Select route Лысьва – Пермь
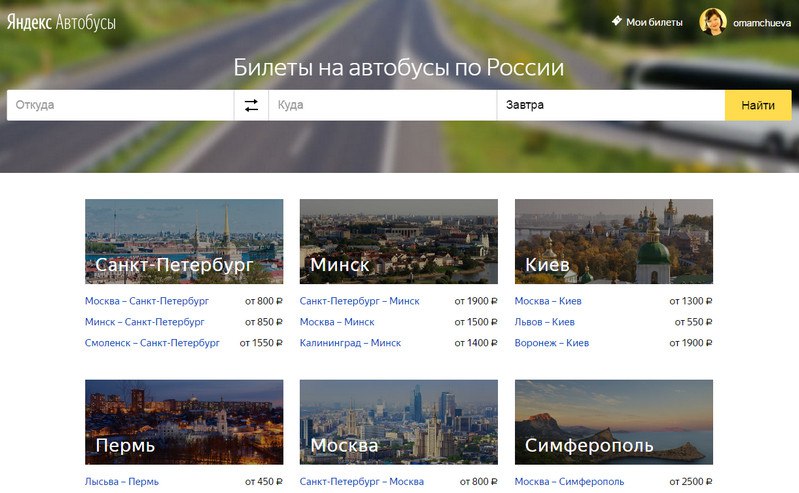This screenshot has width=799, height=493. coord(122,481)
